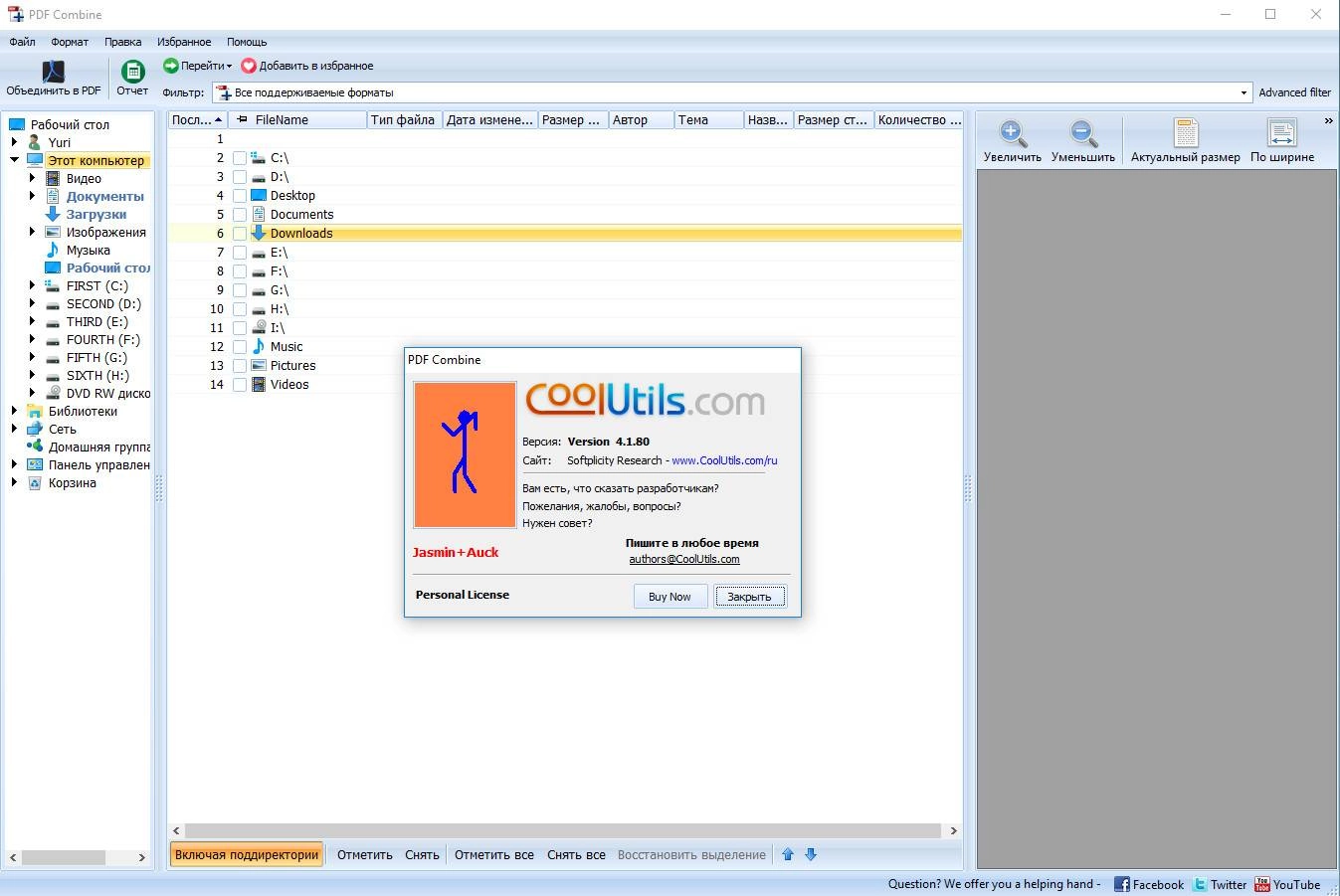Open the Избранное menu
Image resolution: width=1340 pixels, height=896 pixels.
click(x=184, y=42)
